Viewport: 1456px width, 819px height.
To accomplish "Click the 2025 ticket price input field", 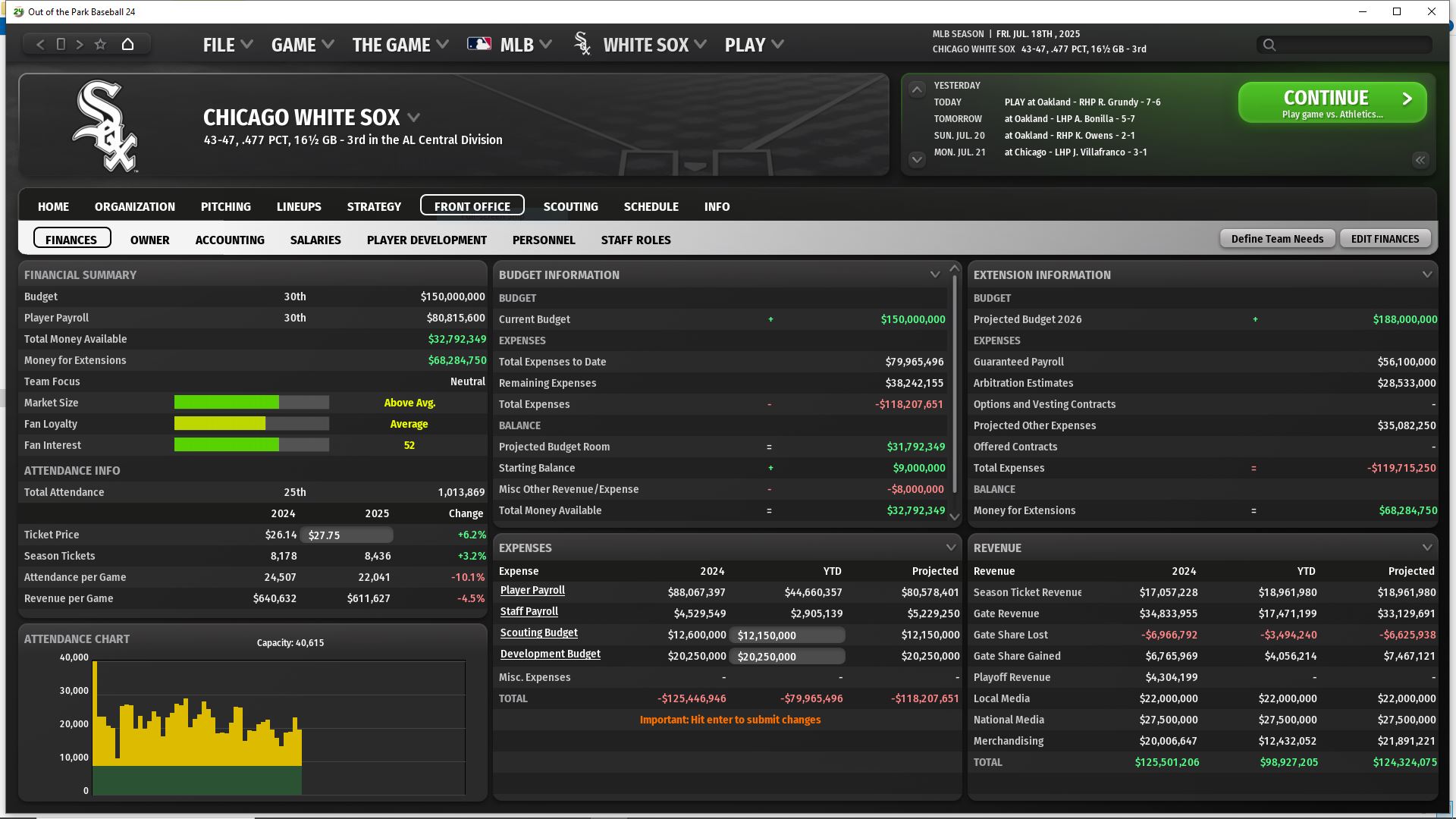I will (x=347, y=535).
